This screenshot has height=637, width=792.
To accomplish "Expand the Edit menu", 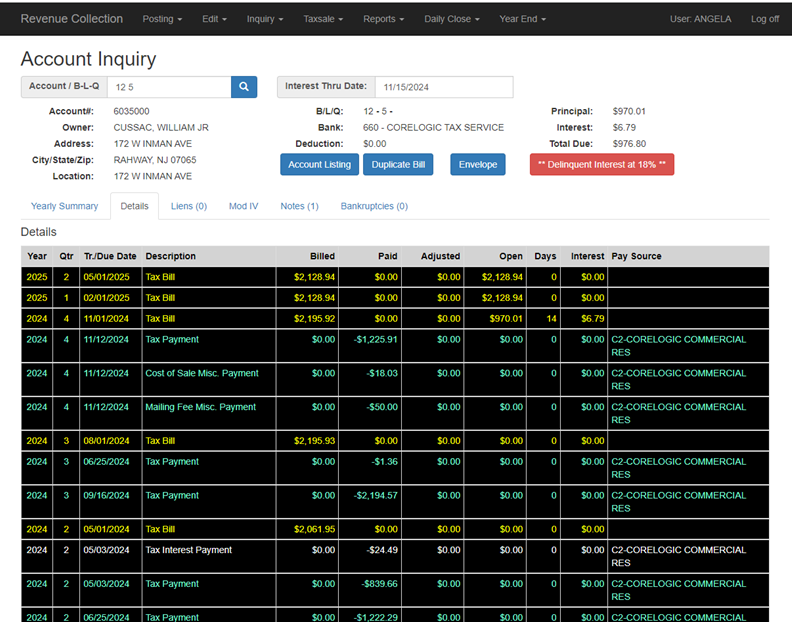I will pos(214,19).
